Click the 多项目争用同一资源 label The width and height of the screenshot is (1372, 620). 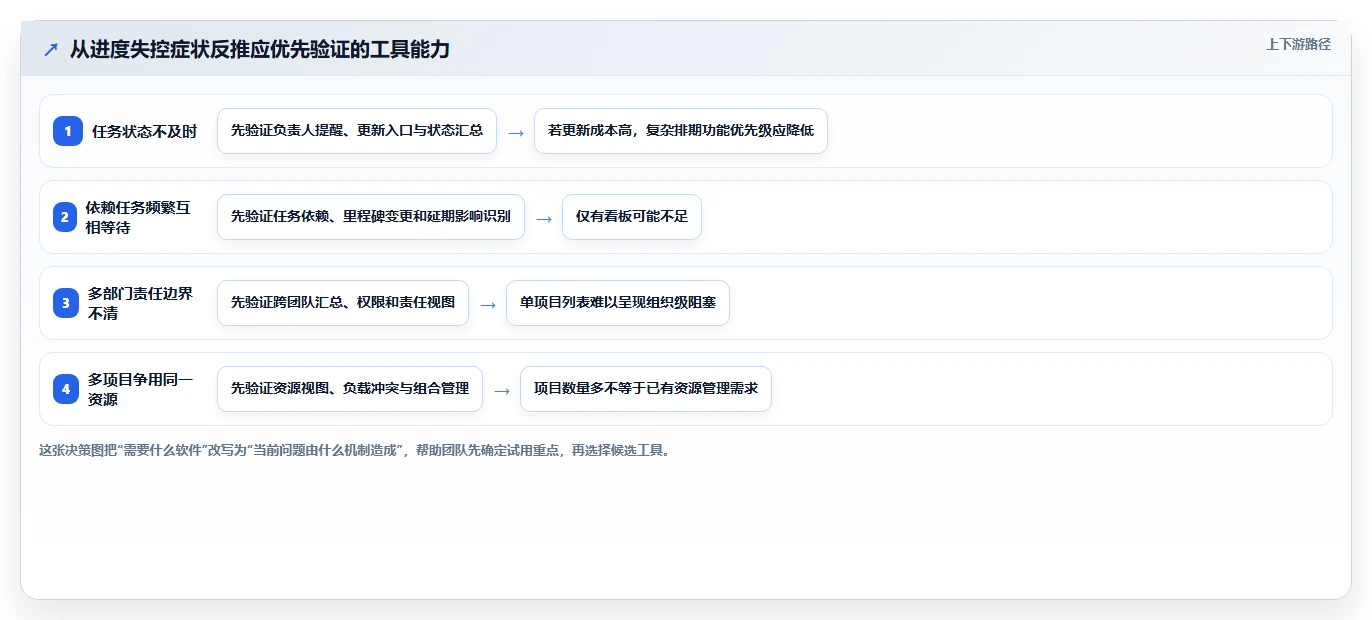pyautogui.click(x=140, y=389)
